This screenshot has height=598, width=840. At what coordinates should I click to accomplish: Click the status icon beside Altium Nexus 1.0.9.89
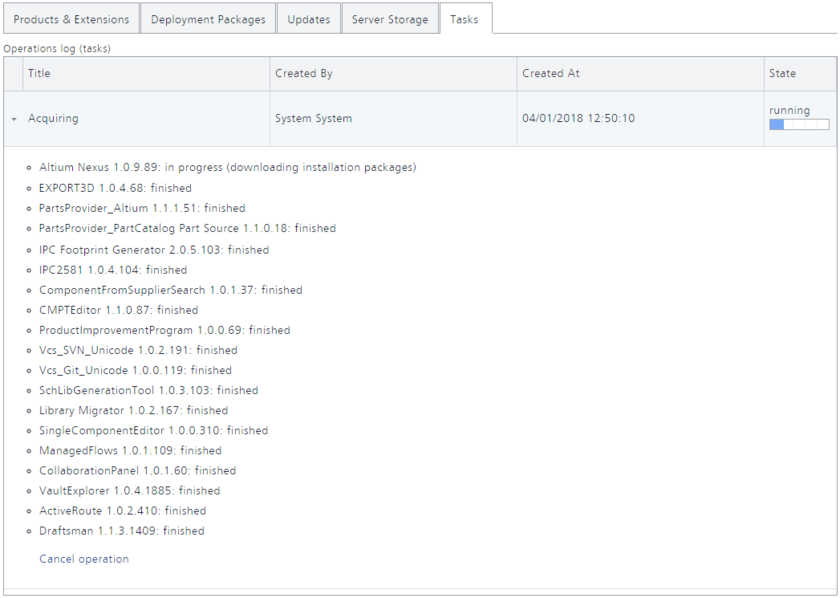click(27, 168)
